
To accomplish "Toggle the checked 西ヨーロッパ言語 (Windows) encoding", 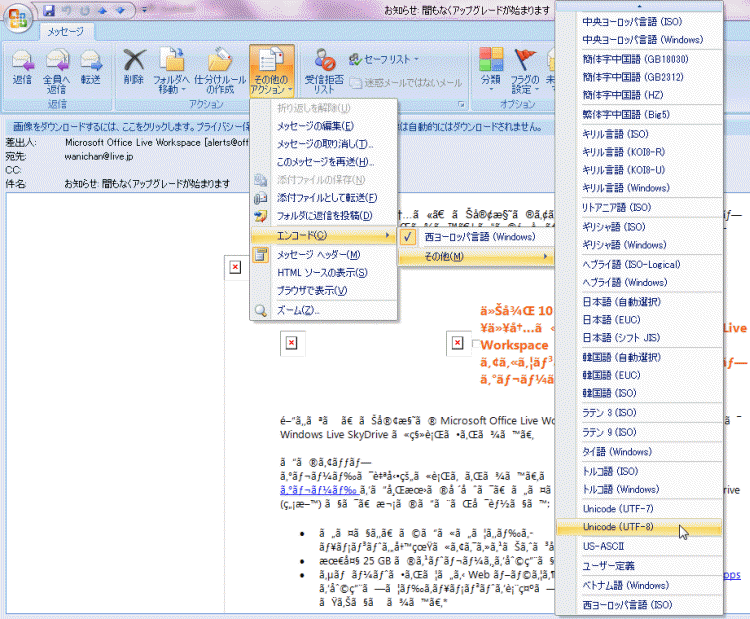I will click(x=479, y=237).
